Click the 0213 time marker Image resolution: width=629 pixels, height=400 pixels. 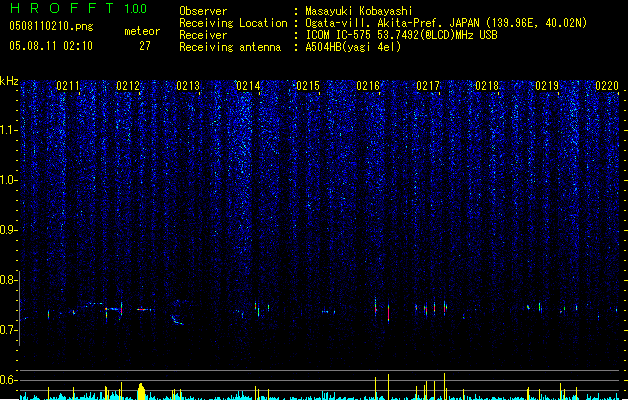[x=188, y=85]
